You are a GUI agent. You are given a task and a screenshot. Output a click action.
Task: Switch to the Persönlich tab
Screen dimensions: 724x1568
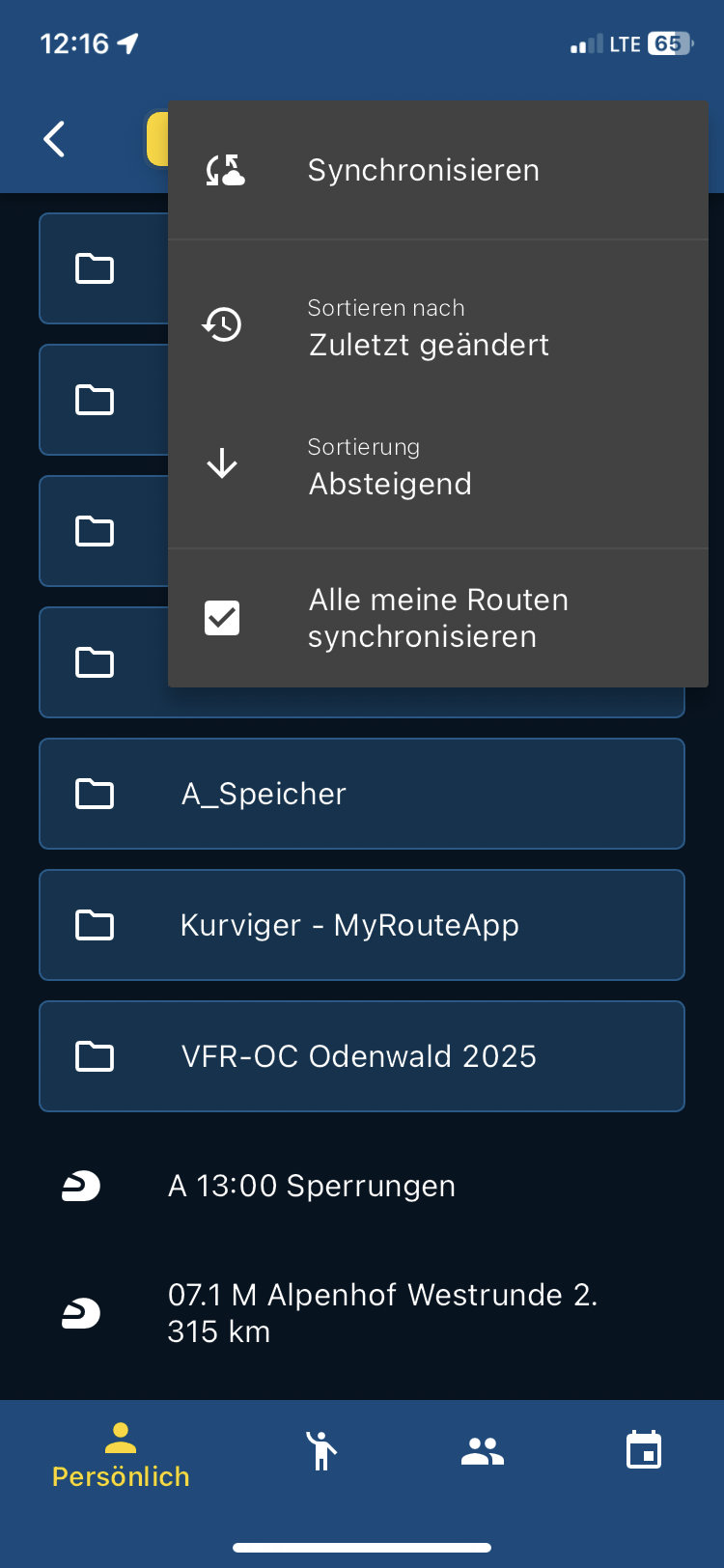[121, 1456]
